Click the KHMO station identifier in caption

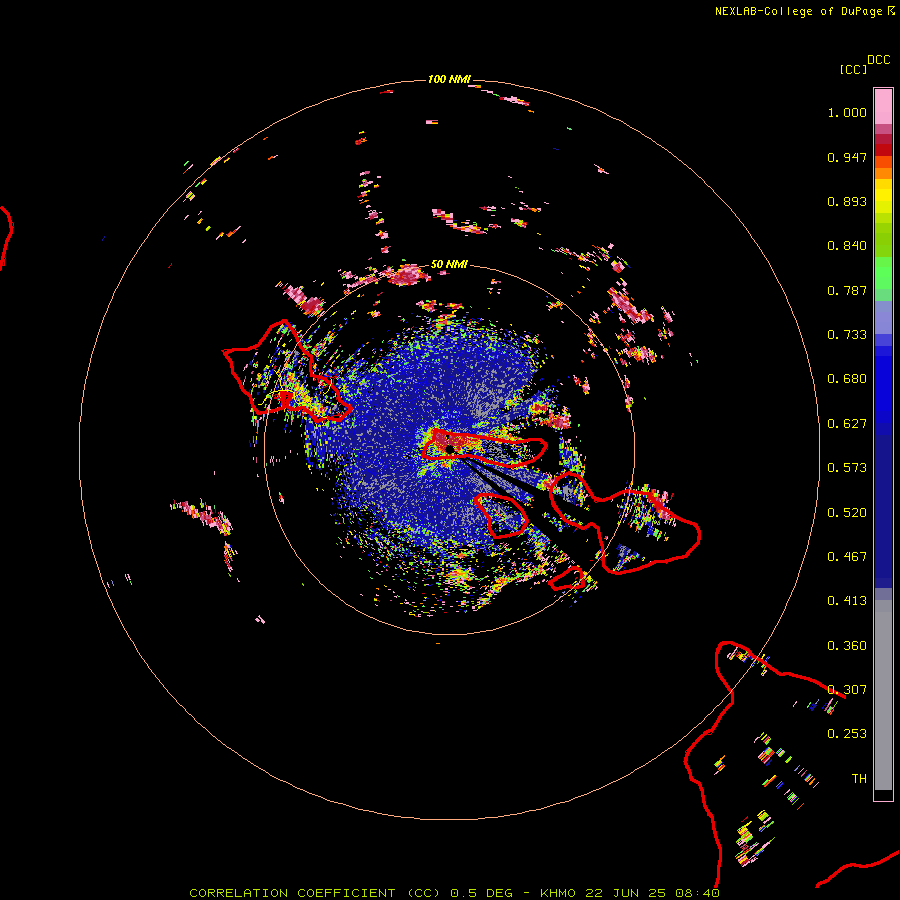point(557,893)
